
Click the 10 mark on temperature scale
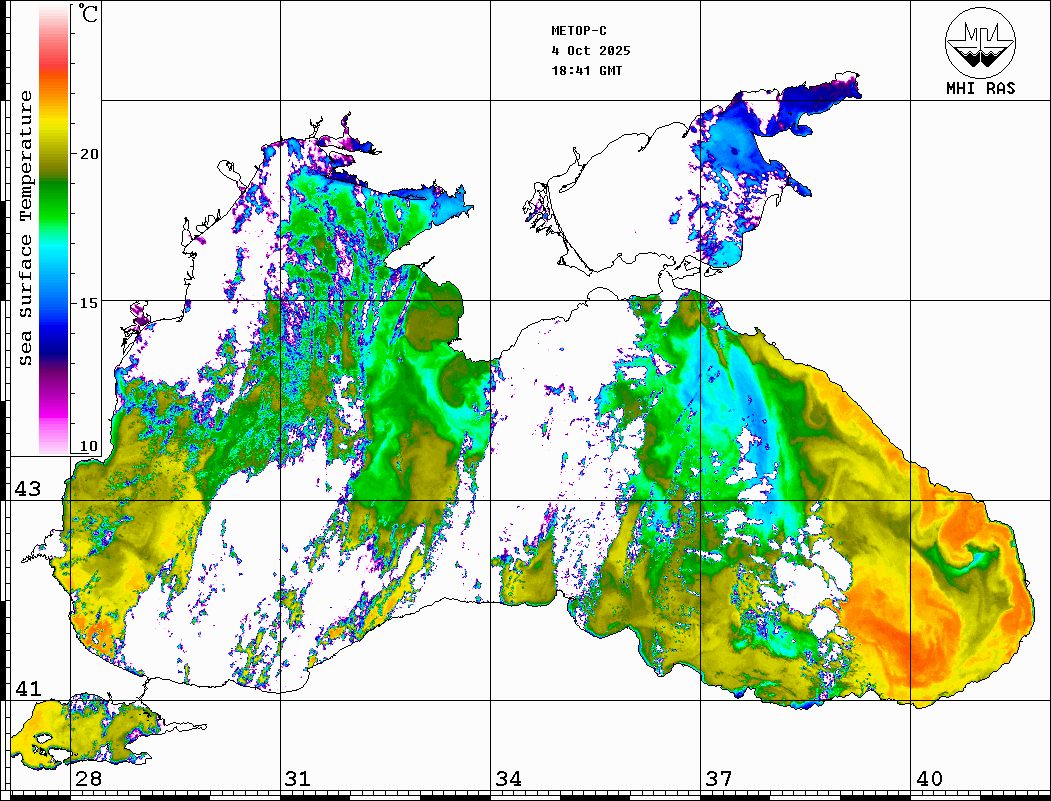[x=89, y=446]
